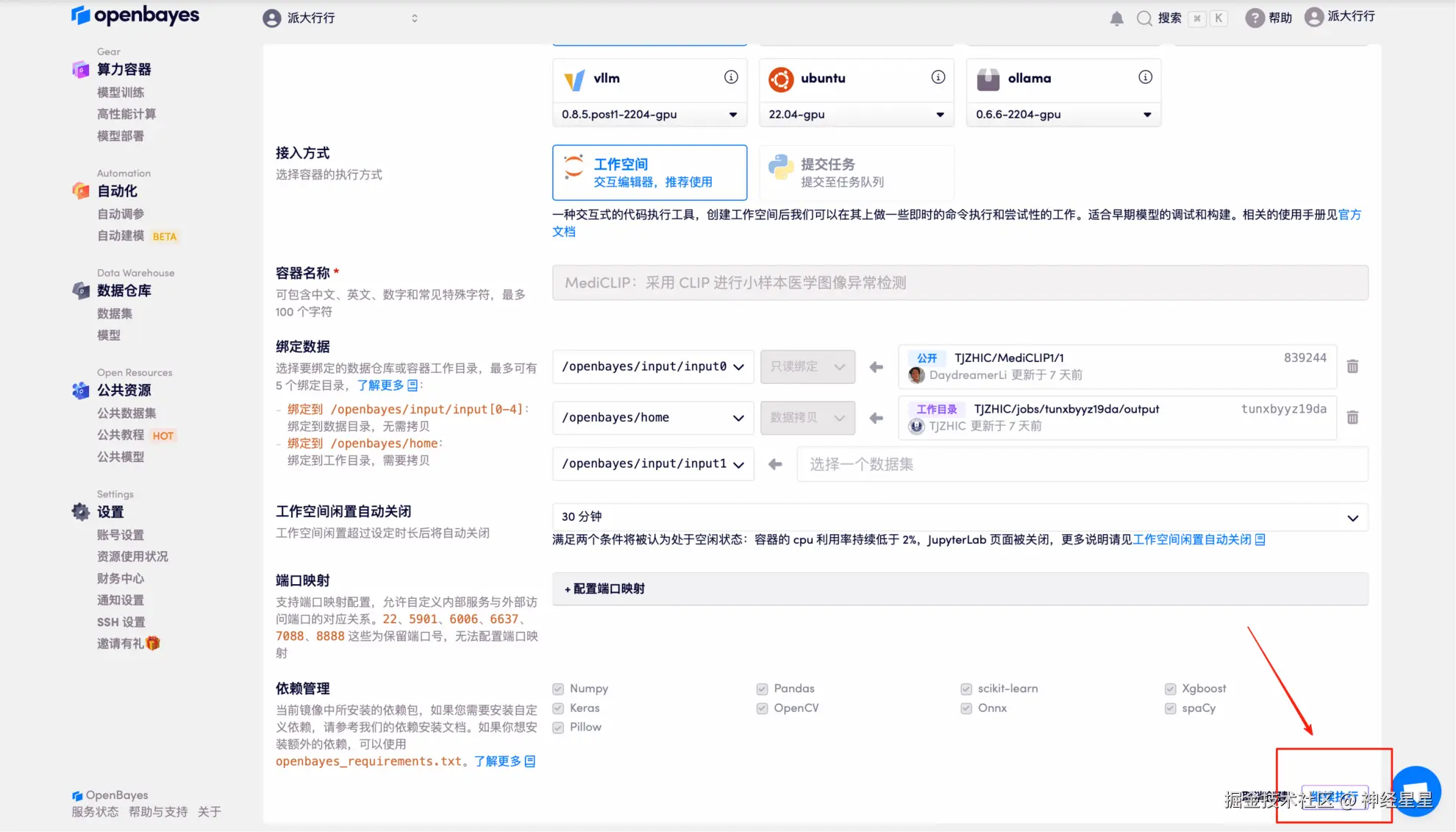The width and height of the screenshot is (1456, 832).
Task: Click the vllm info icon
Action: point(731,77)
